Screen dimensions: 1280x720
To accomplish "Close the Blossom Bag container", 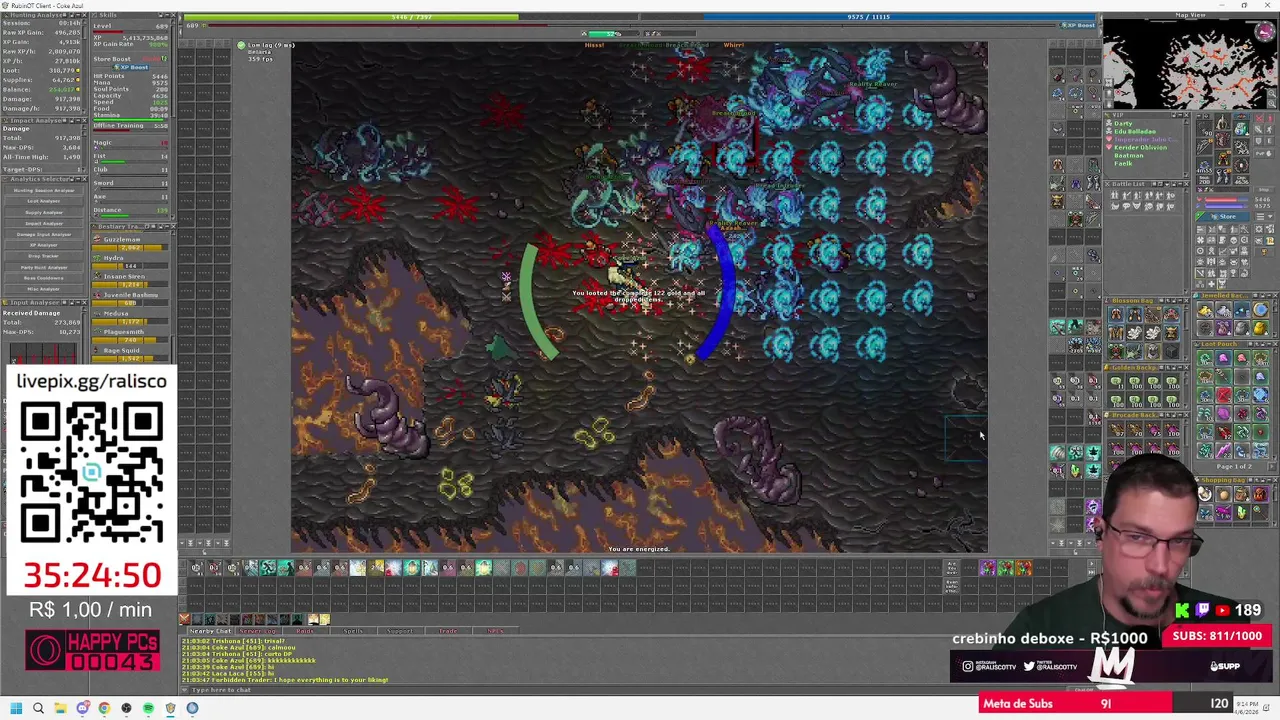I will point(1186,300).
